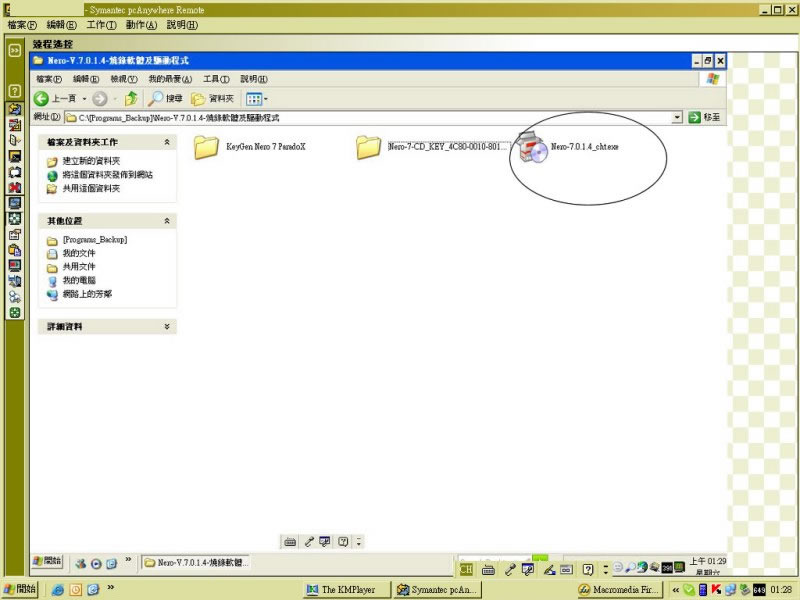Screen dimensions: 800x600
Task: Click the local 開始 start button
Action: [x=20, y=589]
